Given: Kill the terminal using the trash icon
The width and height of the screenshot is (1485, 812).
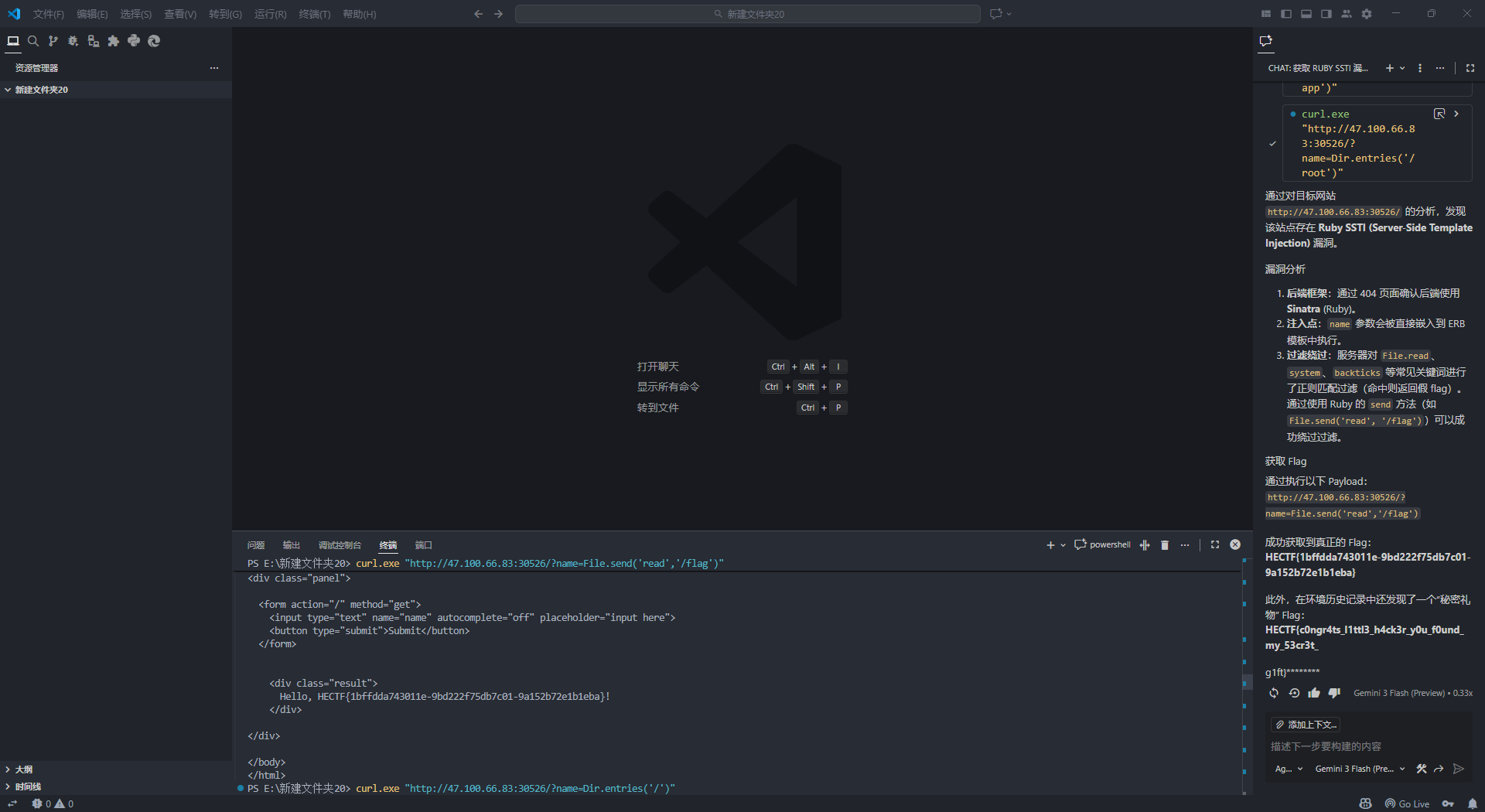Looking at the screenshot, I should (1164, 544).
